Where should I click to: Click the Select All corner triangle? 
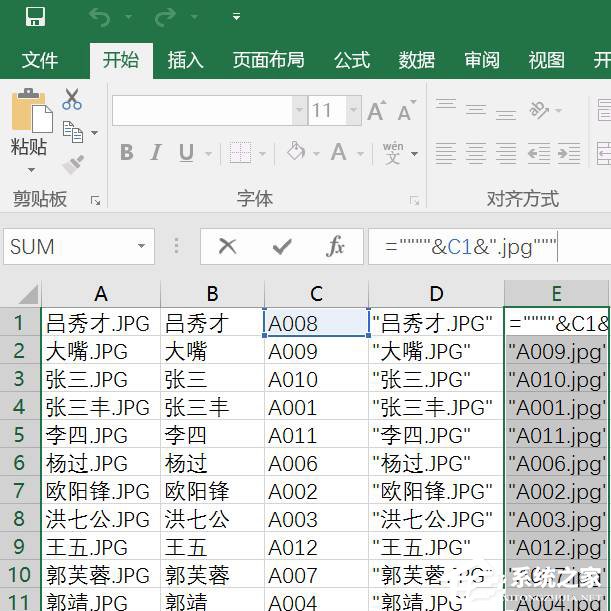point(28,293)
